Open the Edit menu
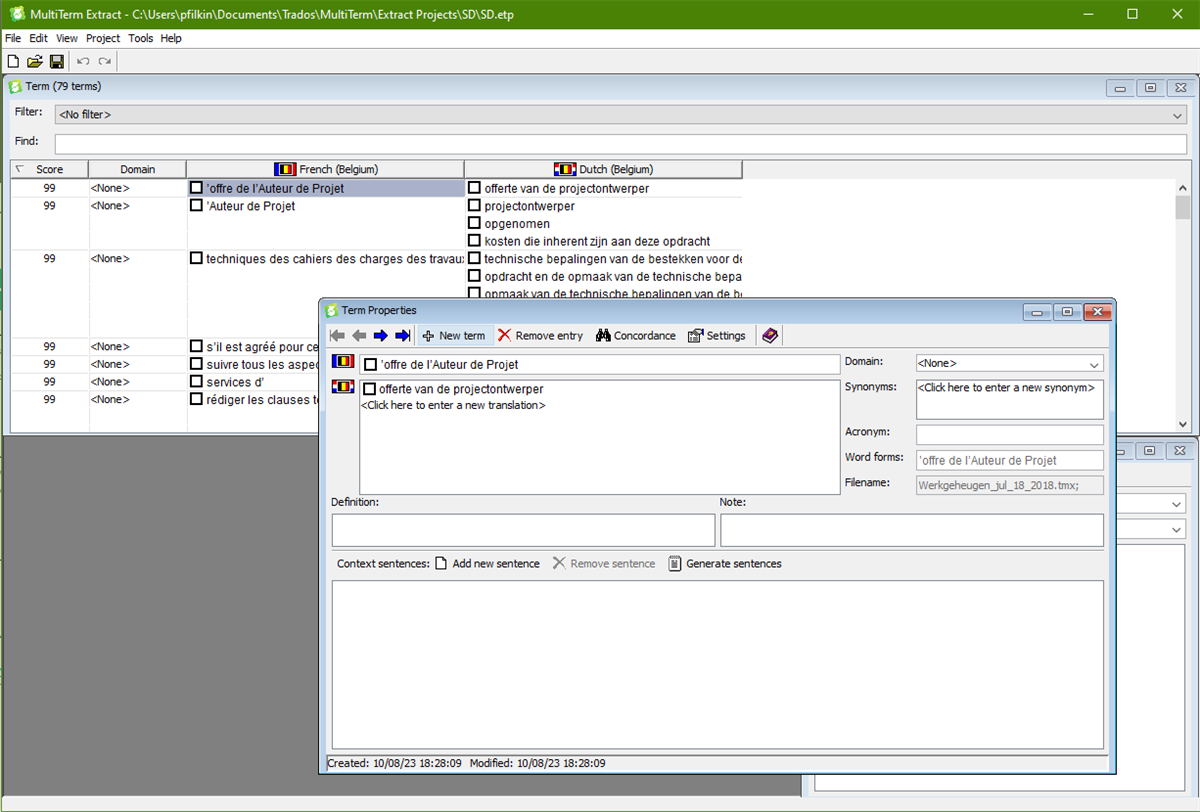This screenshot has height=812, width=1200. point(38,38)
